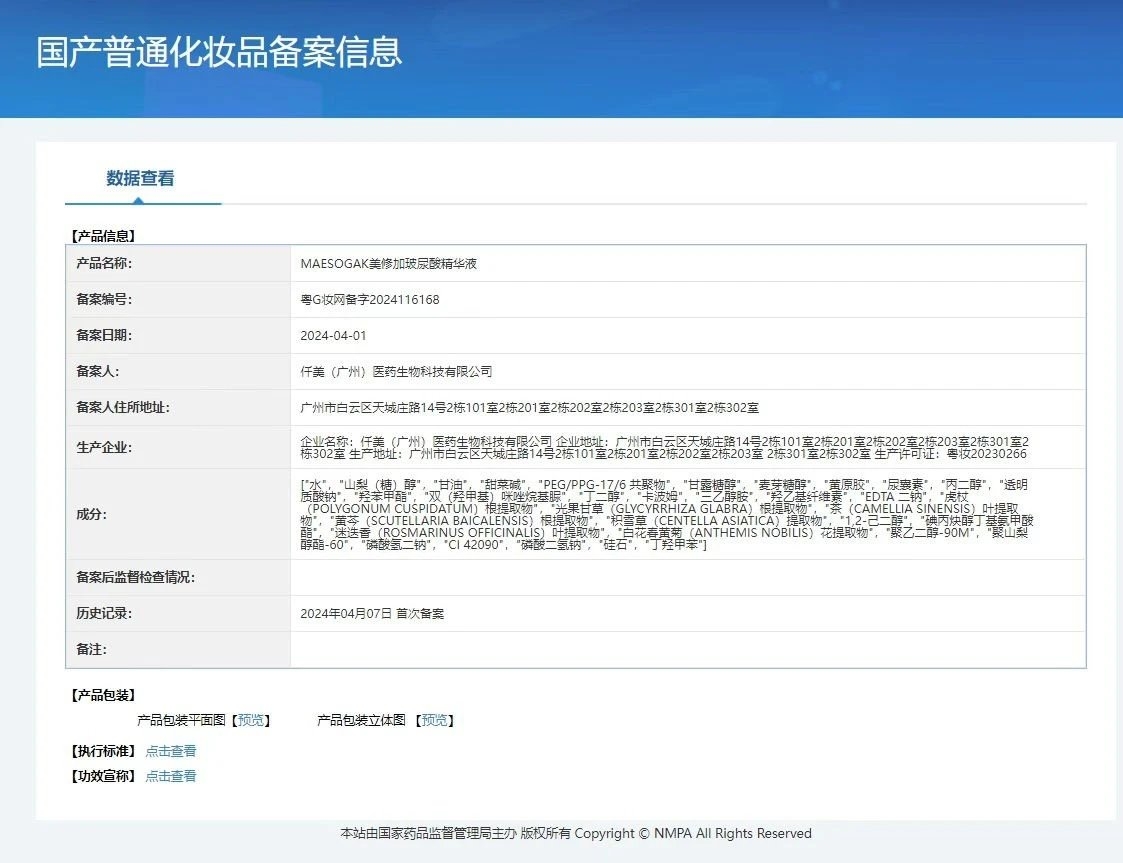Screen dimensions: 1123x863
Task: Select filing number 粤G妆网备字2024116168
Action: (370, 299)
